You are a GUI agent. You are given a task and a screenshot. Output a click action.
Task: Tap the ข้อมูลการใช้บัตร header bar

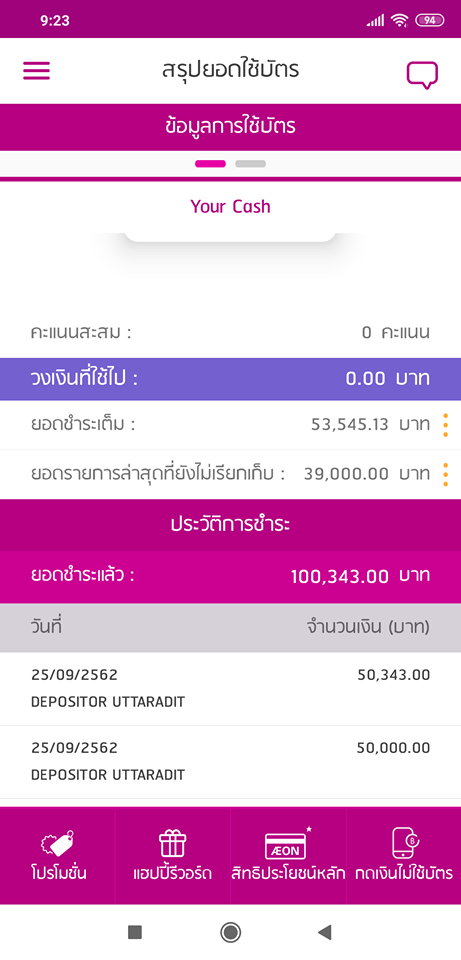[x=230, y=127]
